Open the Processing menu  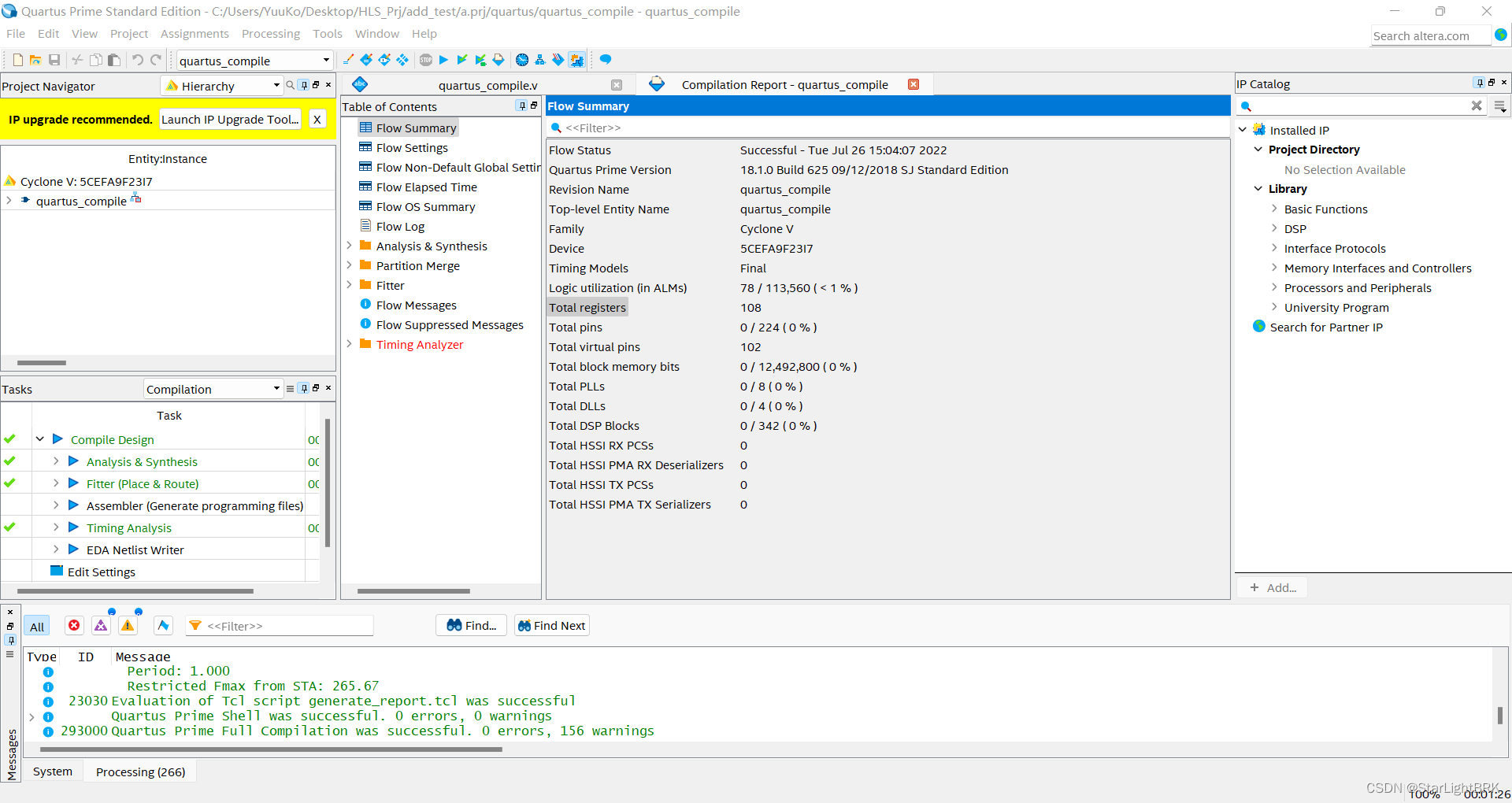[270, 33]
